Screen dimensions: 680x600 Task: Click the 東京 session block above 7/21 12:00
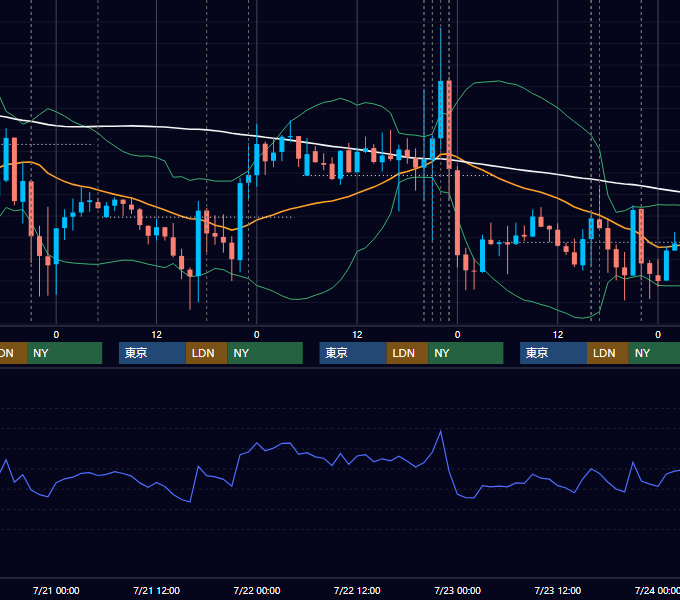coord(152,353)
